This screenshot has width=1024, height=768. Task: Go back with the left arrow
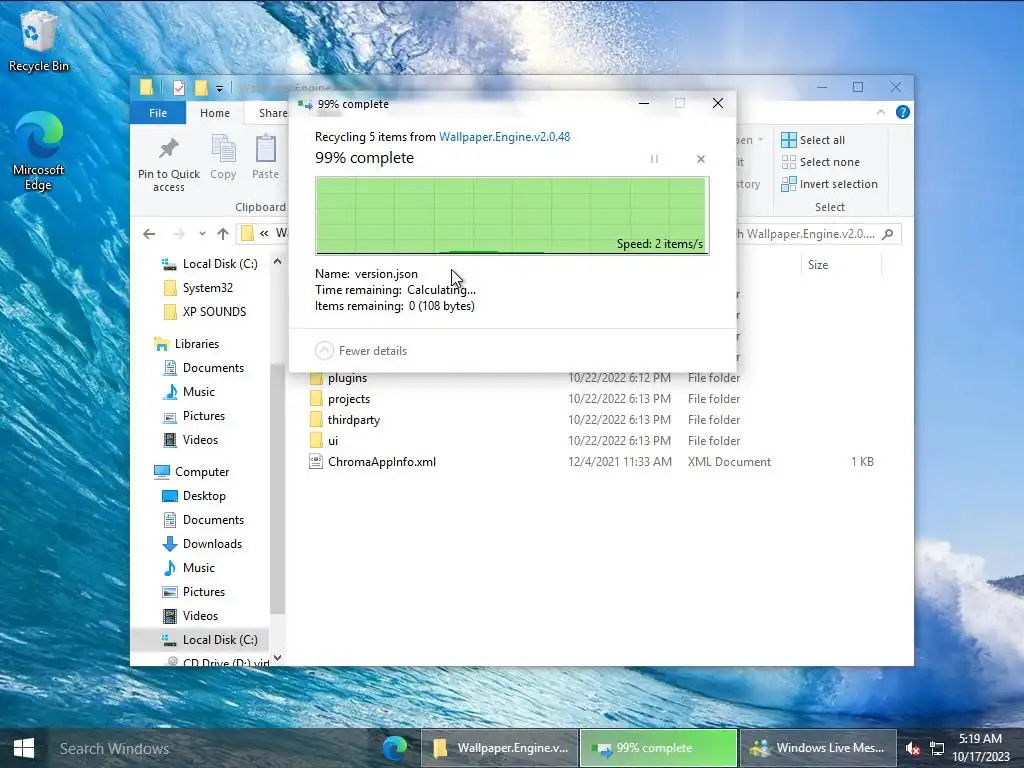(x=149, y=234)
